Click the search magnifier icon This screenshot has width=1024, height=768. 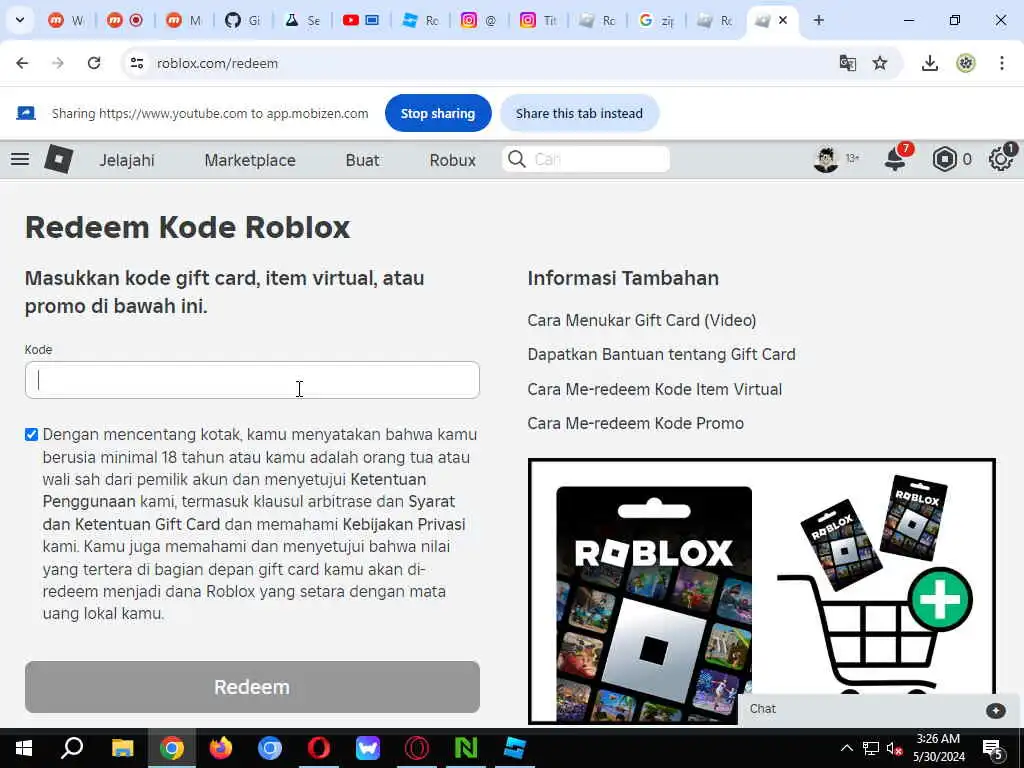pos(517,159)
